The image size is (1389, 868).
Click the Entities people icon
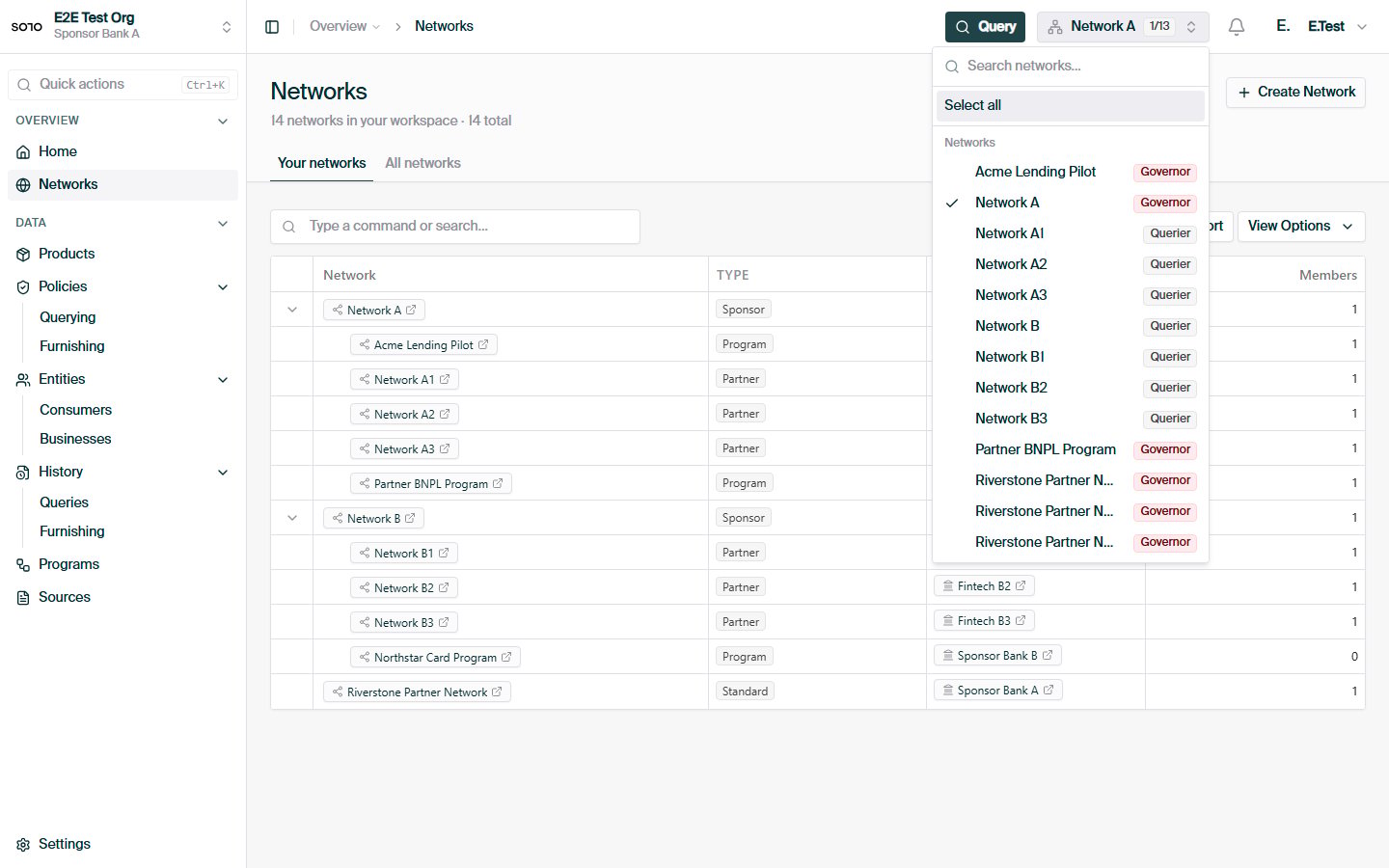coord(23,380)
